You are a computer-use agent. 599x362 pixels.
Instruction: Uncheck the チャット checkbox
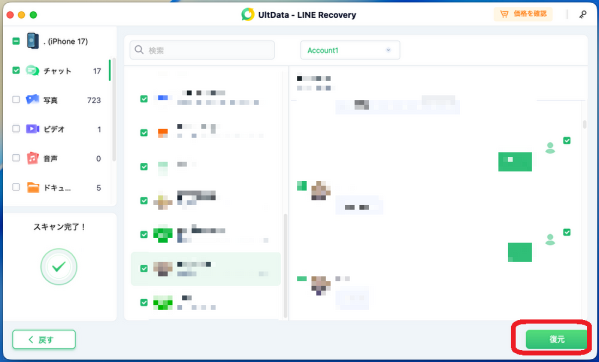(x=16, y=70)
